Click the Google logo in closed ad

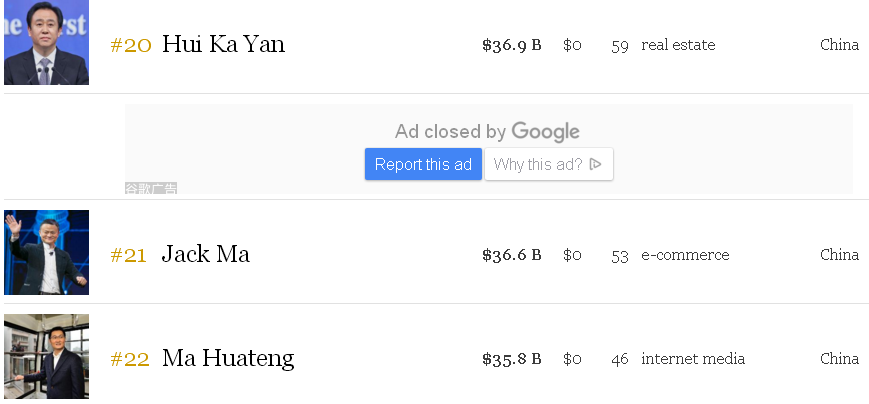coord(545,131)
